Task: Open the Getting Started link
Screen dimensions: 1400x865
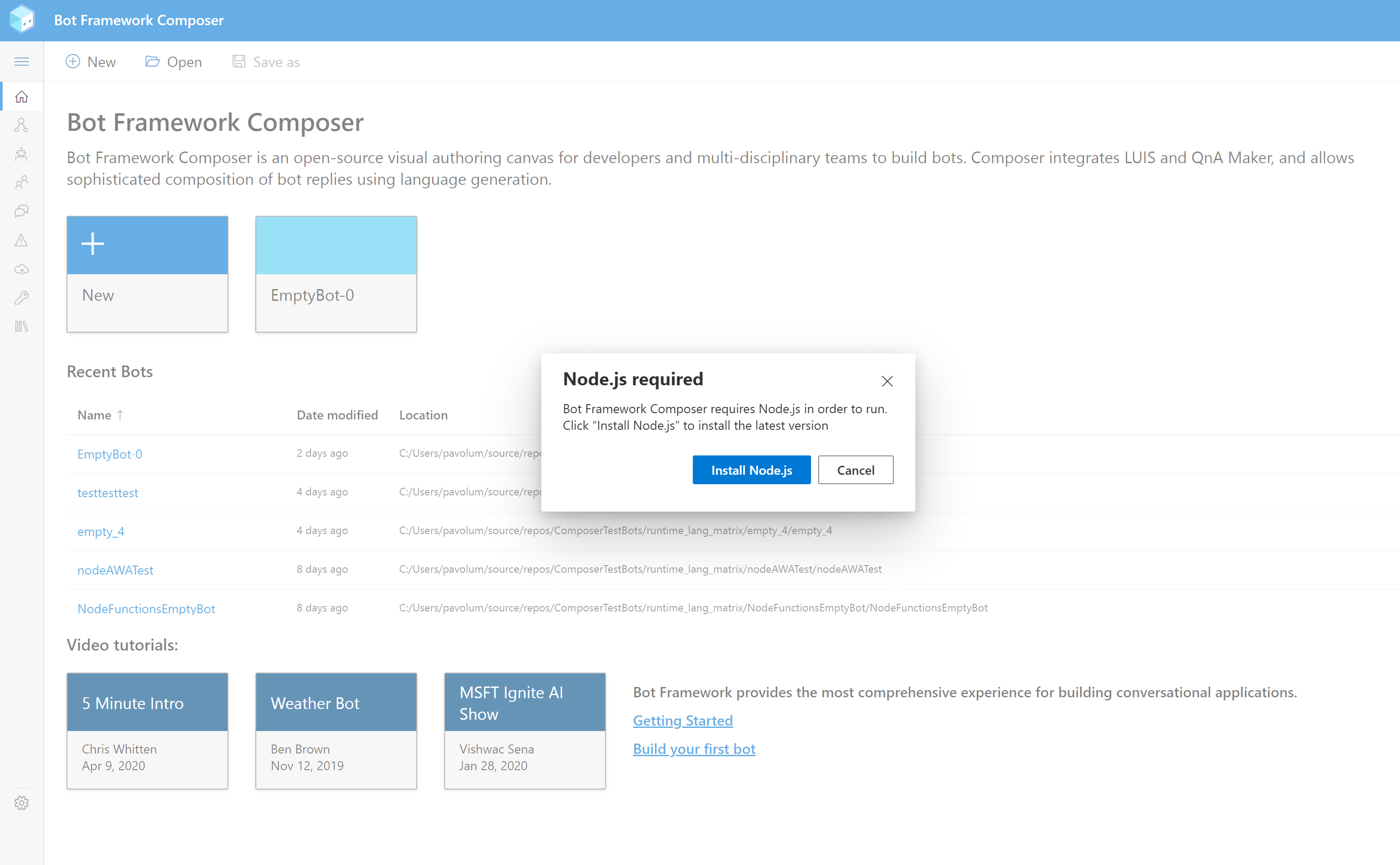Action: pos(682,720)
